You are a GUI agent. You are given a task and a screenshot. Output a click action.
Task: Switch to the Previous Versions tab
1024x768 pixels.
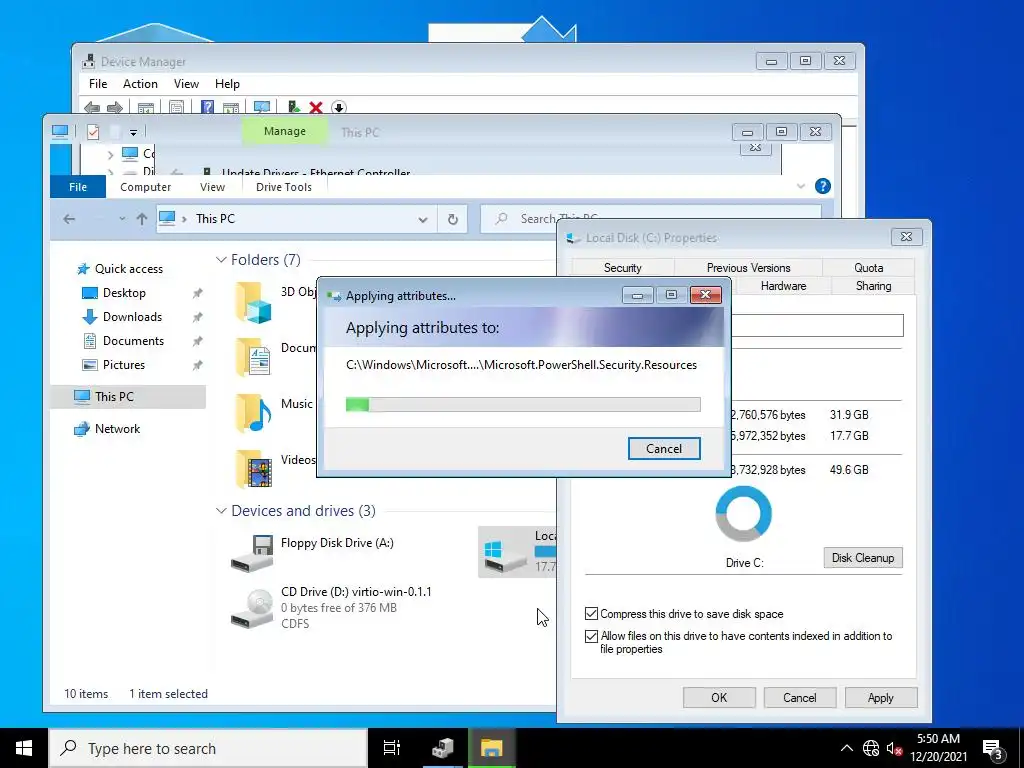click(x=748, y=268)
